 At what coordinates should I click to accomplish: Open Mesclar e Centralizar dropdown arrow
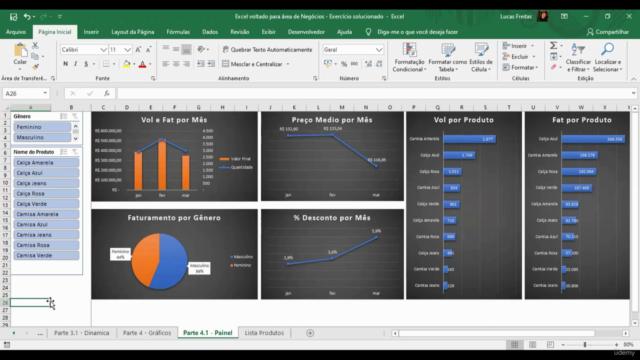tap(288, 64)
